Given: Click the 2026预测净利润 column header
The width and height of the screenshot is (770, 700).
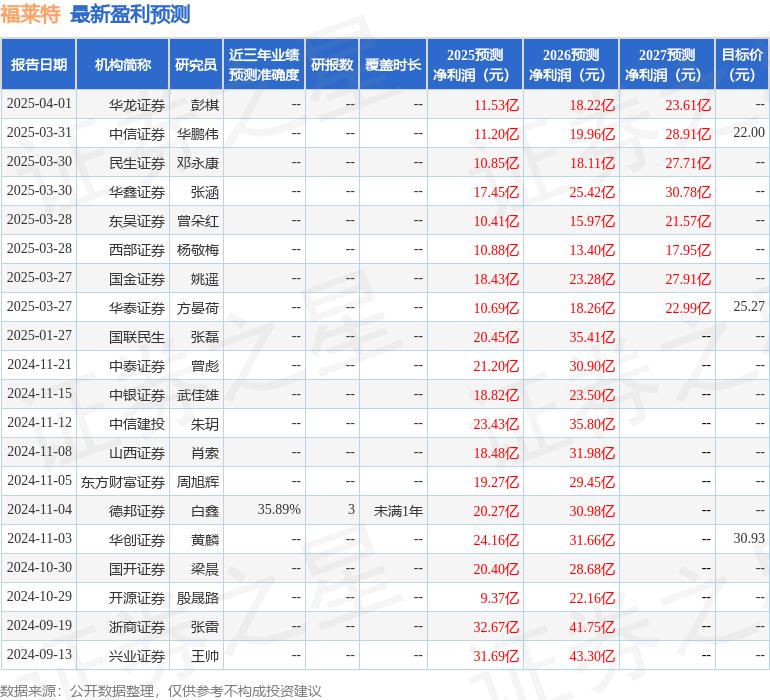Looking at the screenshot, I should [x=571, y=64].
